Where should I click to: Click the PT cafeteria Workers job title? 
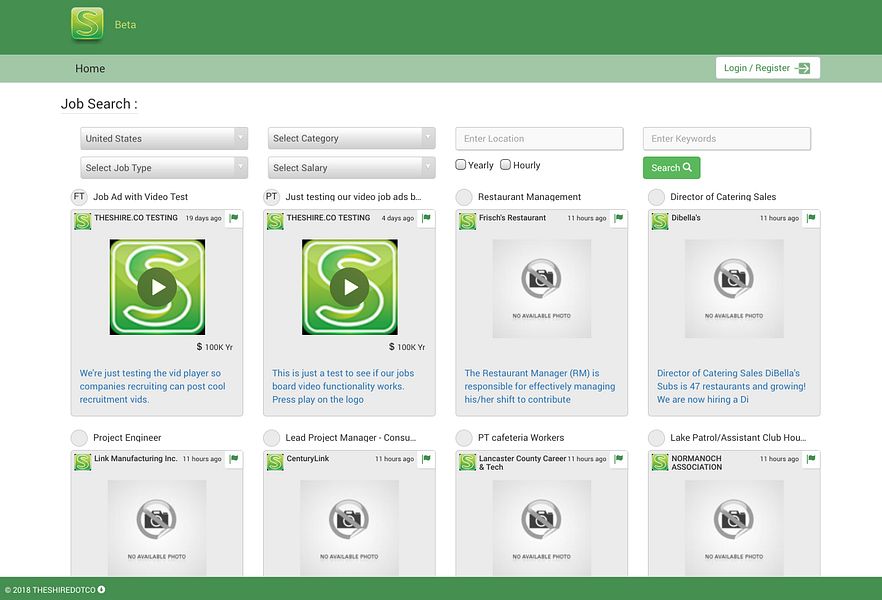521,437
